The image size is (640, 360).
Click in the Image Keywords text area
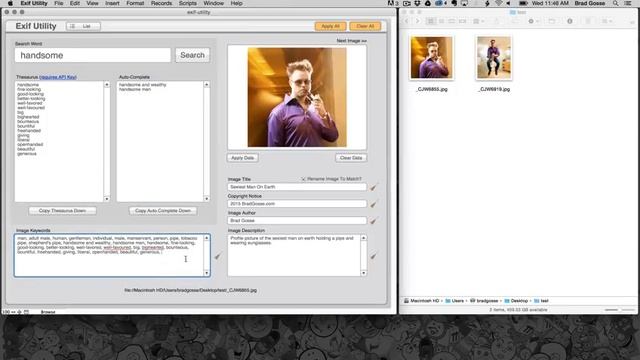click(x=109, y=256)
